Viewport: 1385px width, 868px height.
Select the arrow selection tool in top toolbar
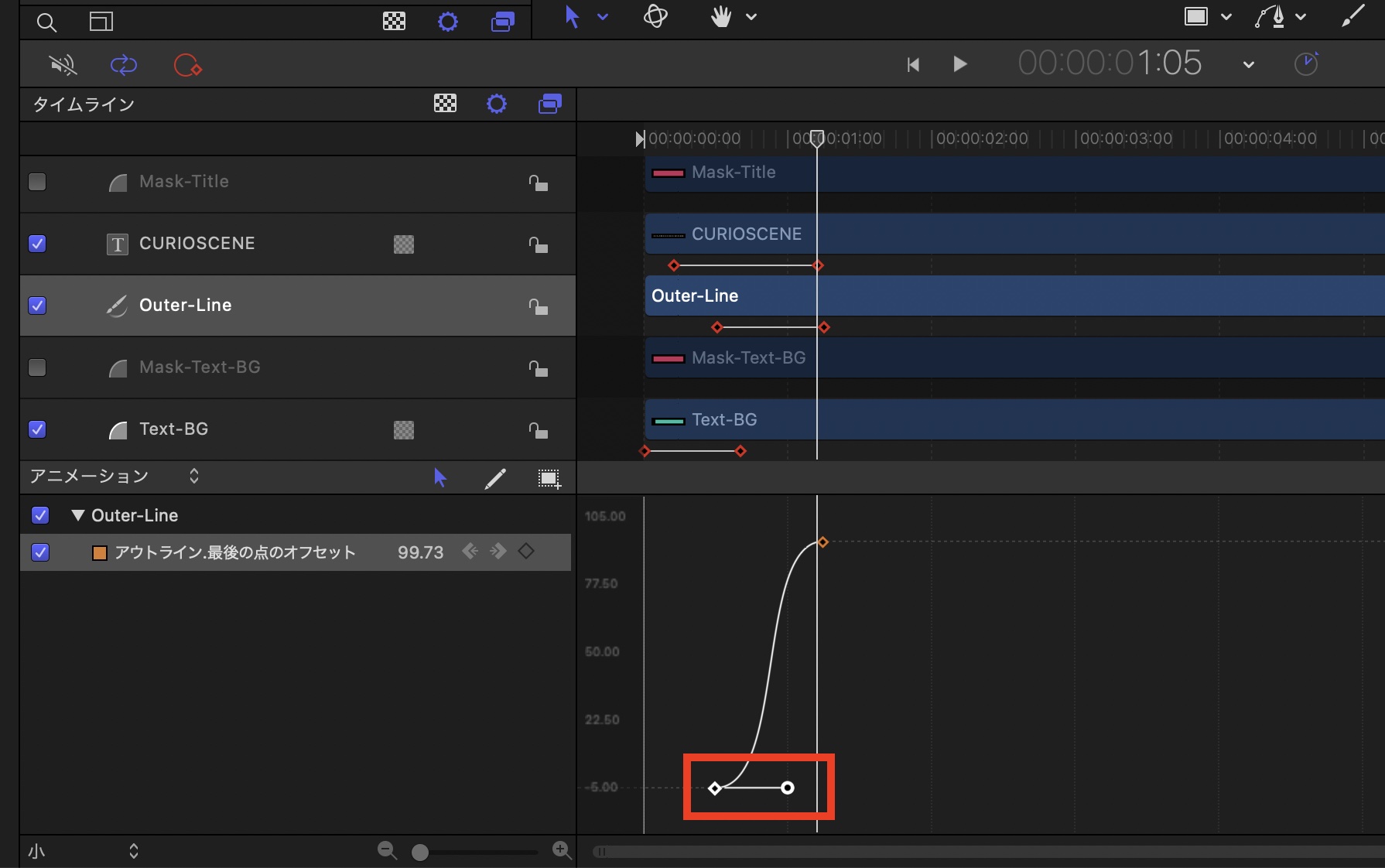[x=572, y=17]
